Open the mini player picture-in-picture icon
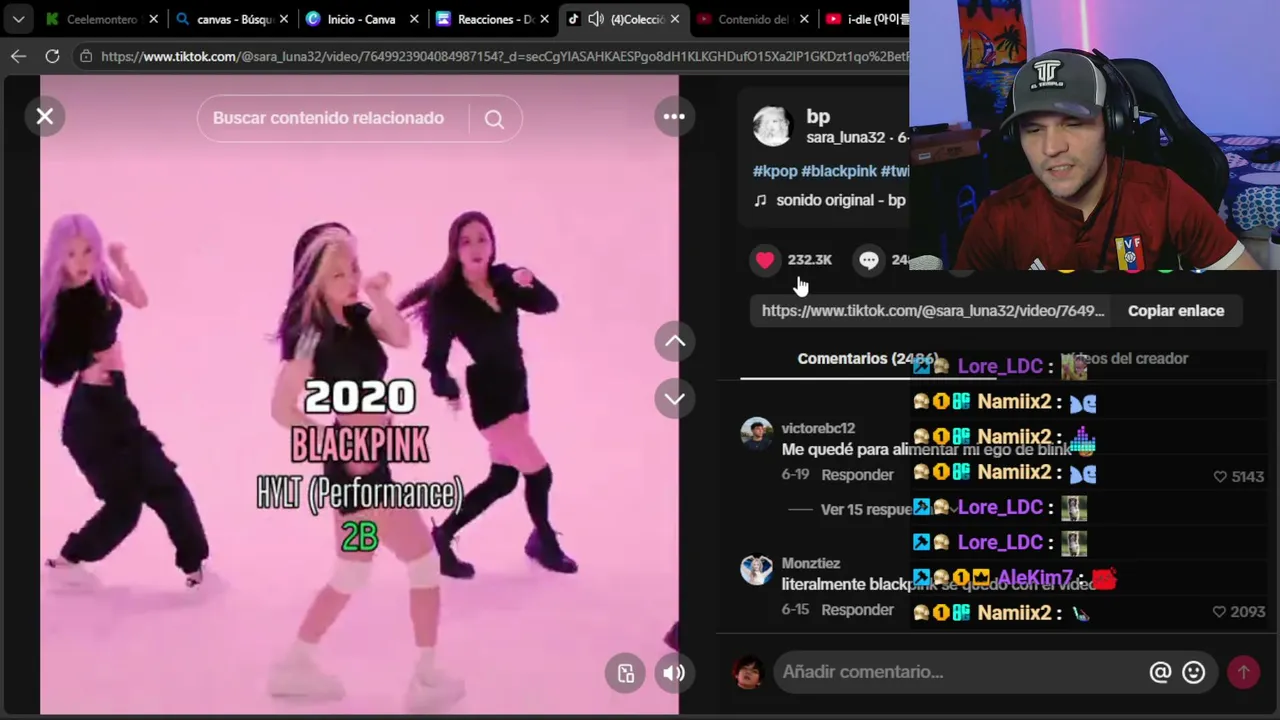Image resolution: width=1280 pixels, height=720 pixels. (626, 673)
